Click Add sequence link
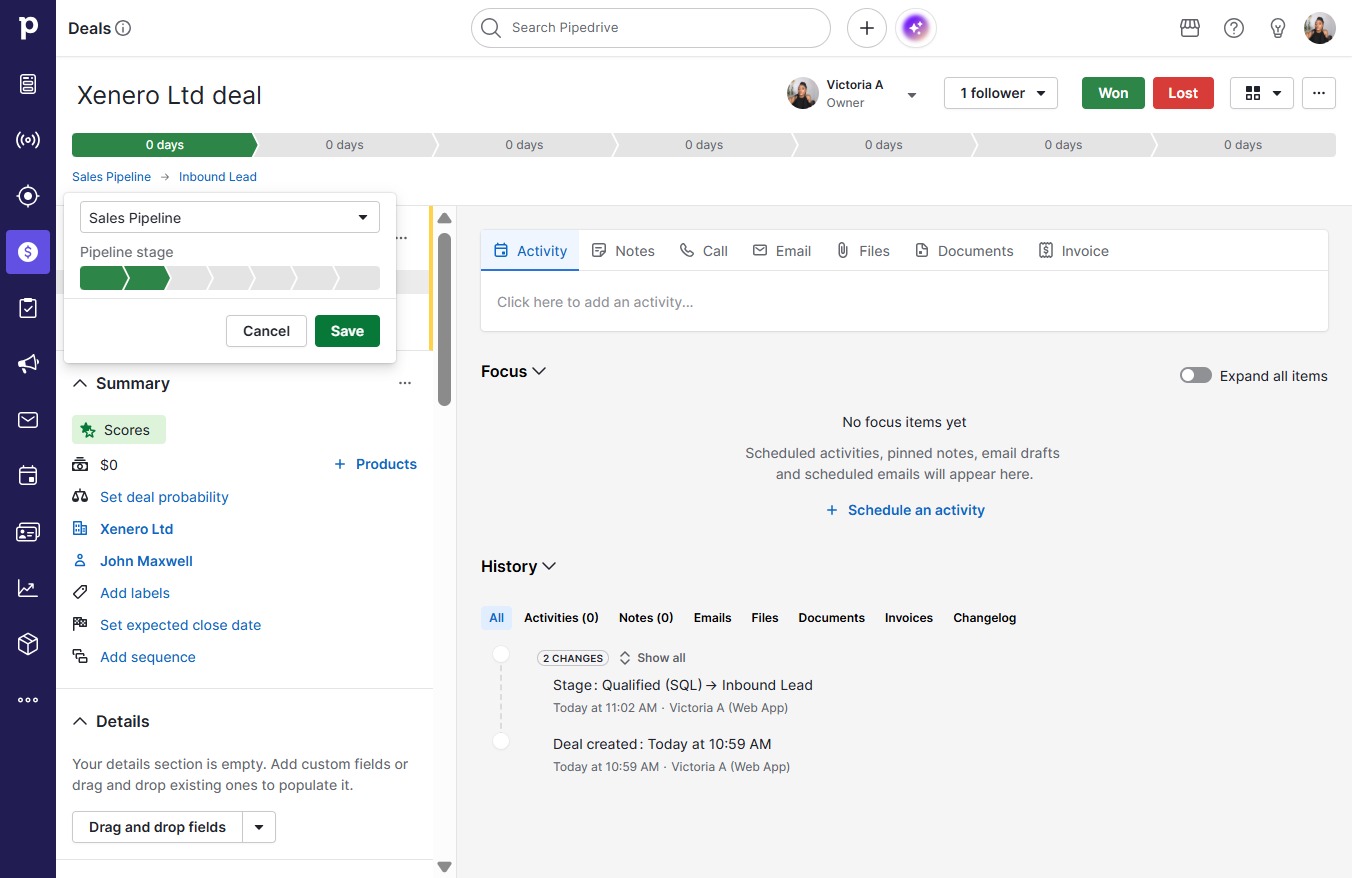Viewport: 1352px width, 878px height. pos(148,657)
